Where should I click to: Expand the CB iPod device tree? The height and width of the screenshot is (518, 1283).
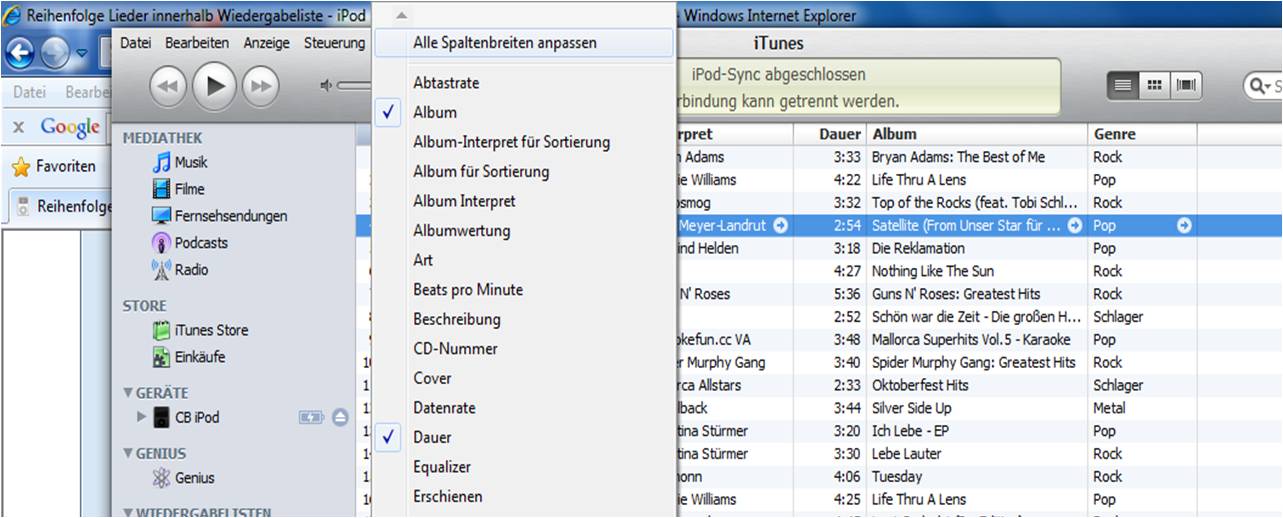pos(141,417)
